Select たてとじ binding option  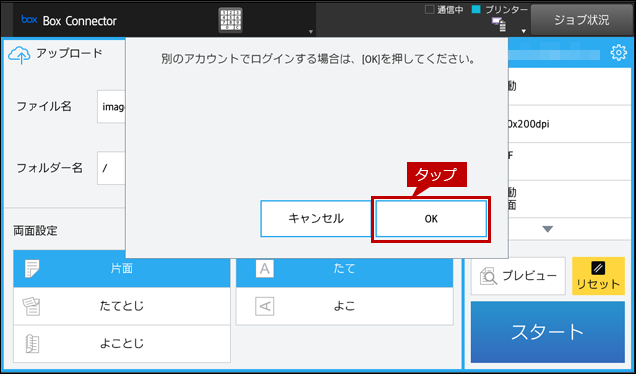coord(122,306)
